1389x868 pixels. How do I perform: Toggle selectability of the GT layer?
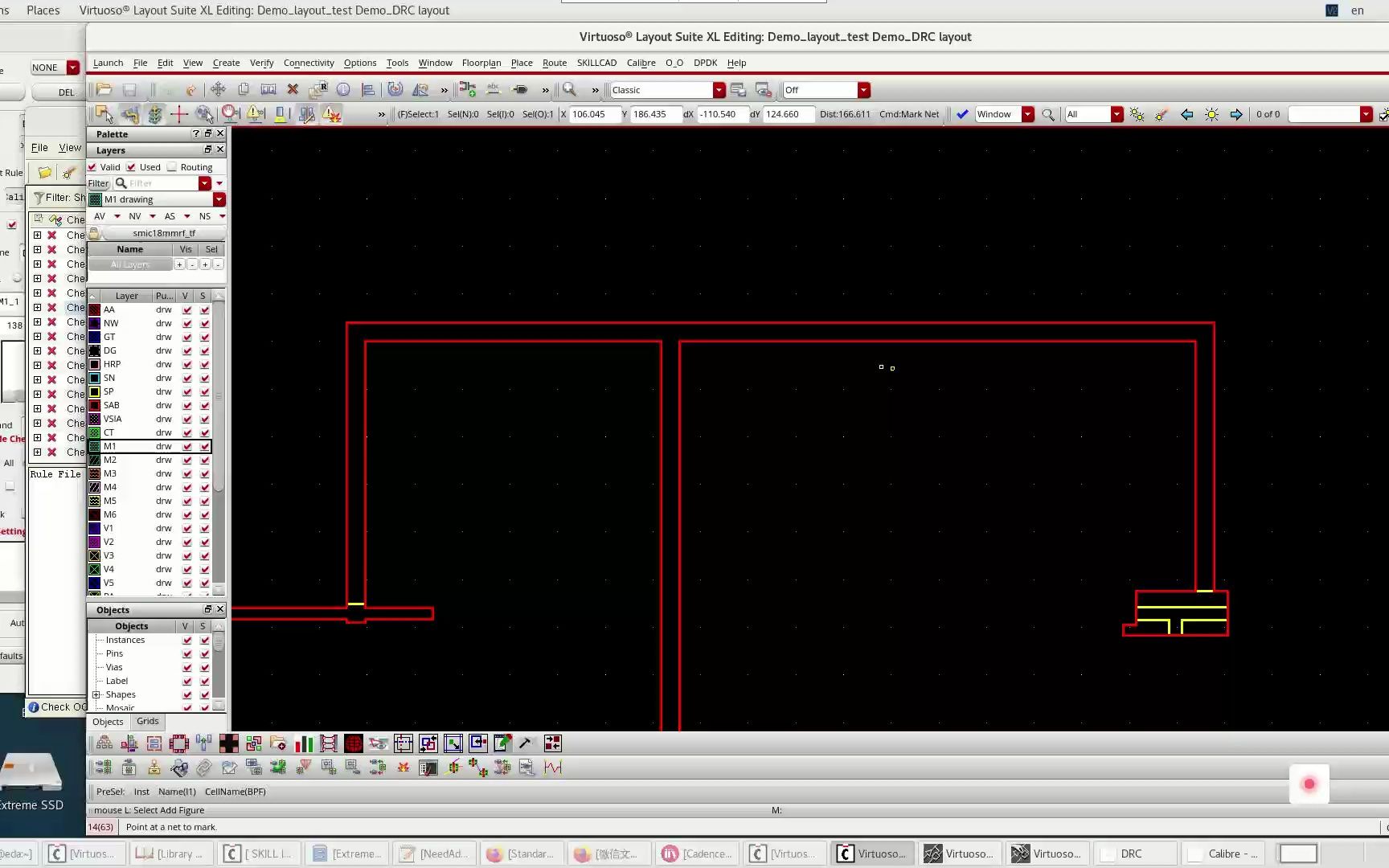(205, 337)
